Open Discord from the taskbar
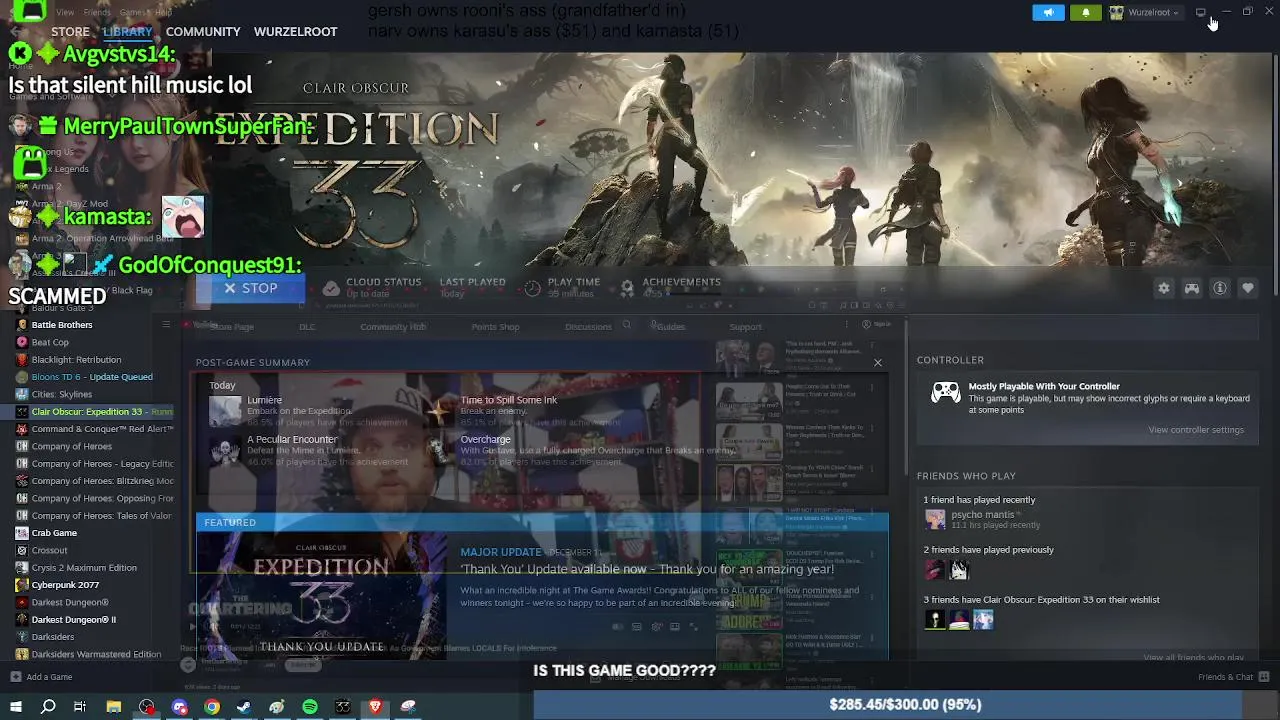Screen dimensions: 1280x720 point(180,707)
